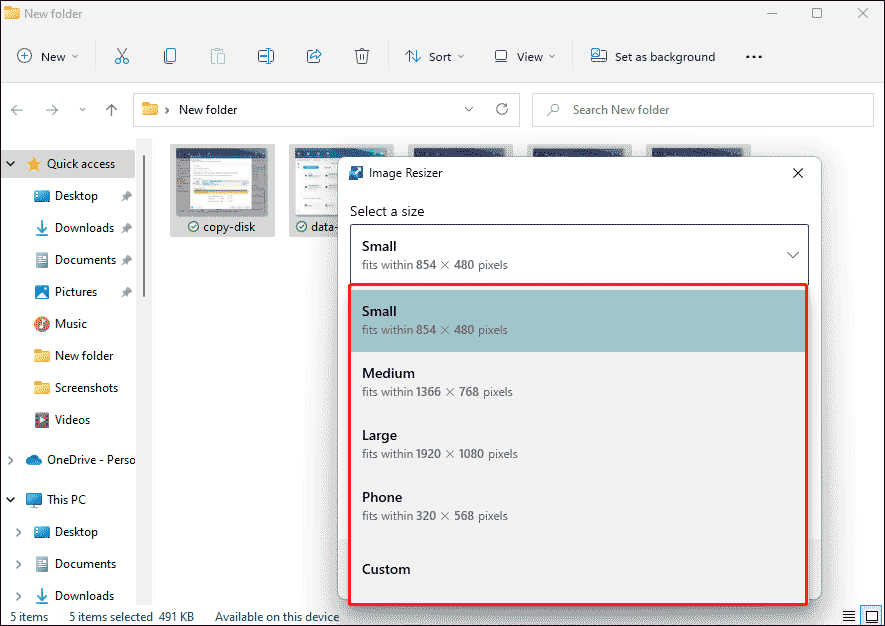This screenshot has width=885, height=626.
Task: Open the Sort options dropdown
Action: coord(434,56)
